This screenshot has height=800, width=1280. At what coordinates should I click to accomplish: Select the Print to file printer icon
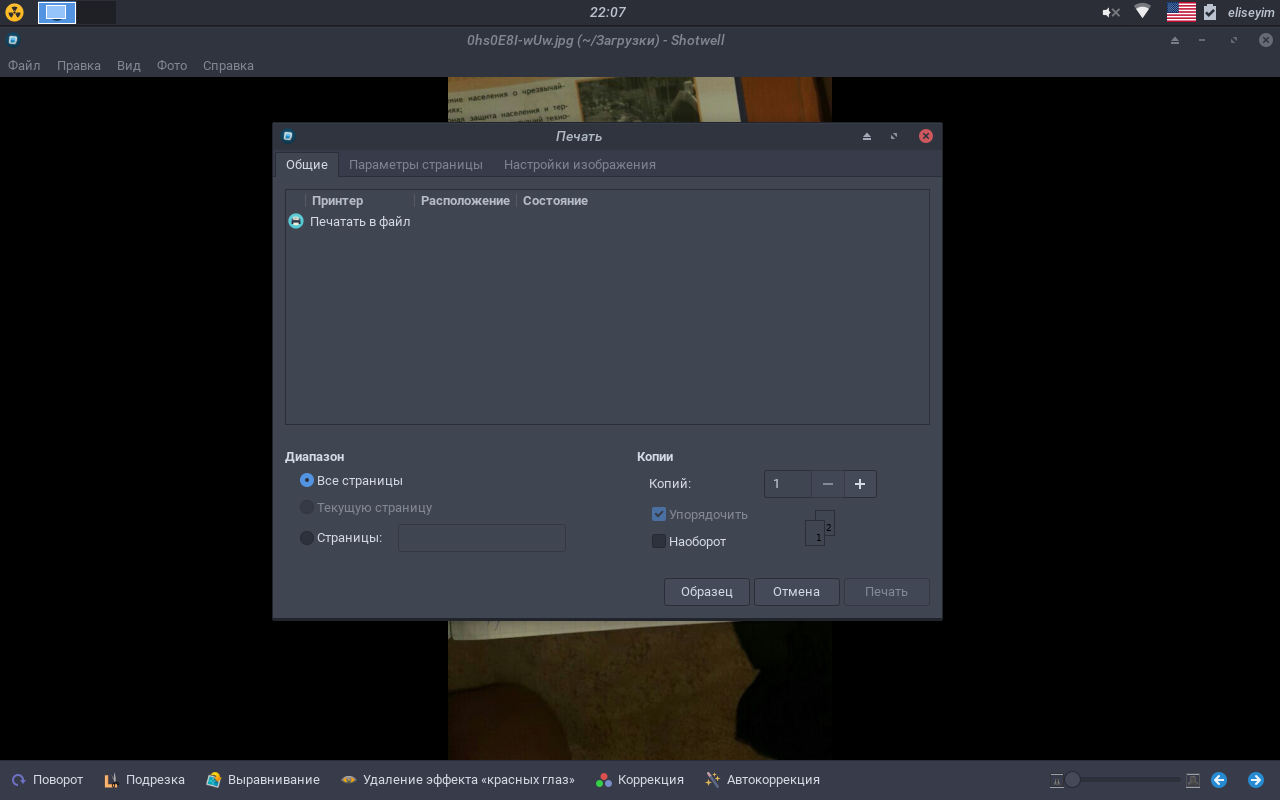click(296, 221)
